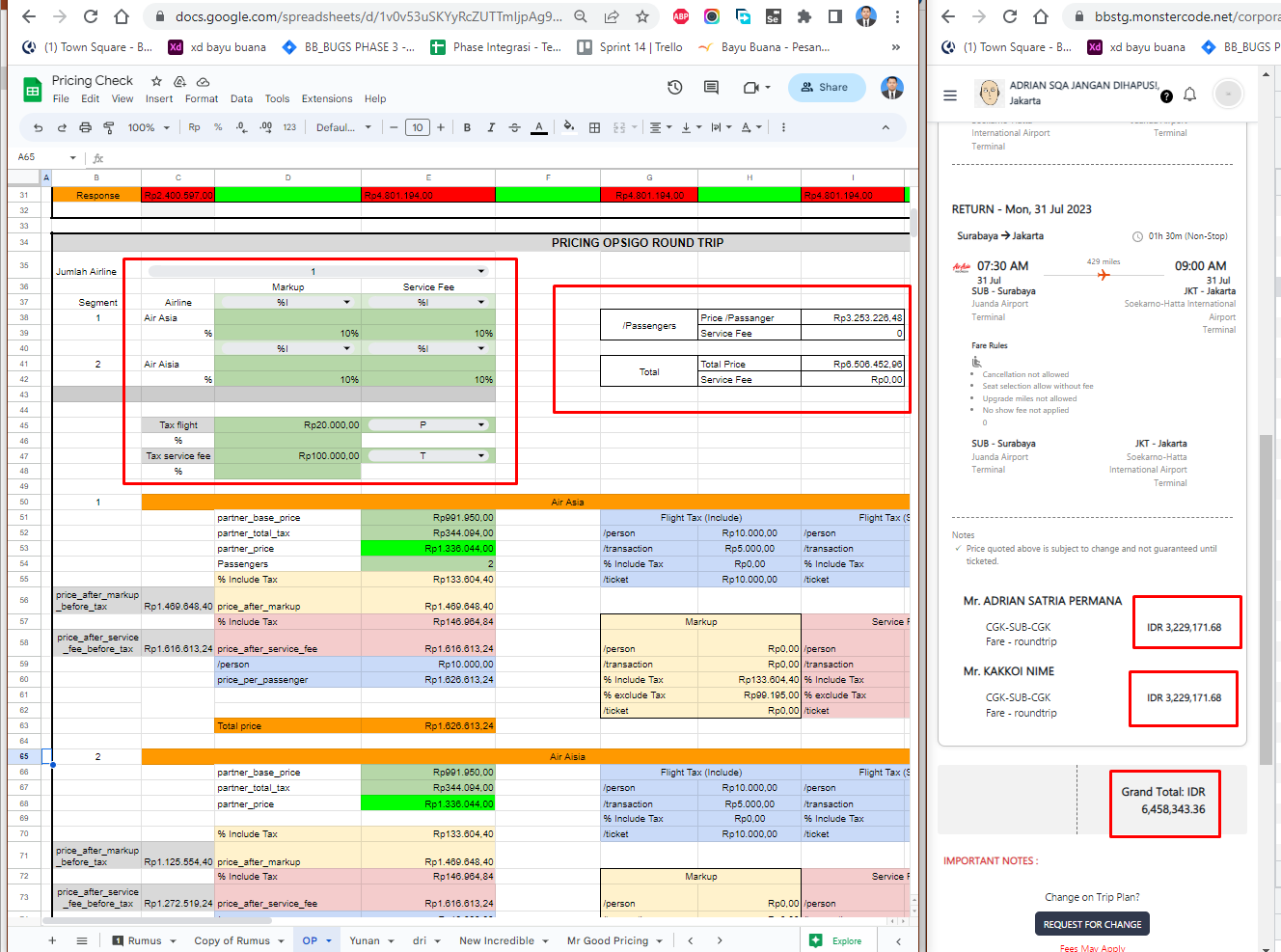Increase decimal places
The image size is (1281, 952).
265,127
